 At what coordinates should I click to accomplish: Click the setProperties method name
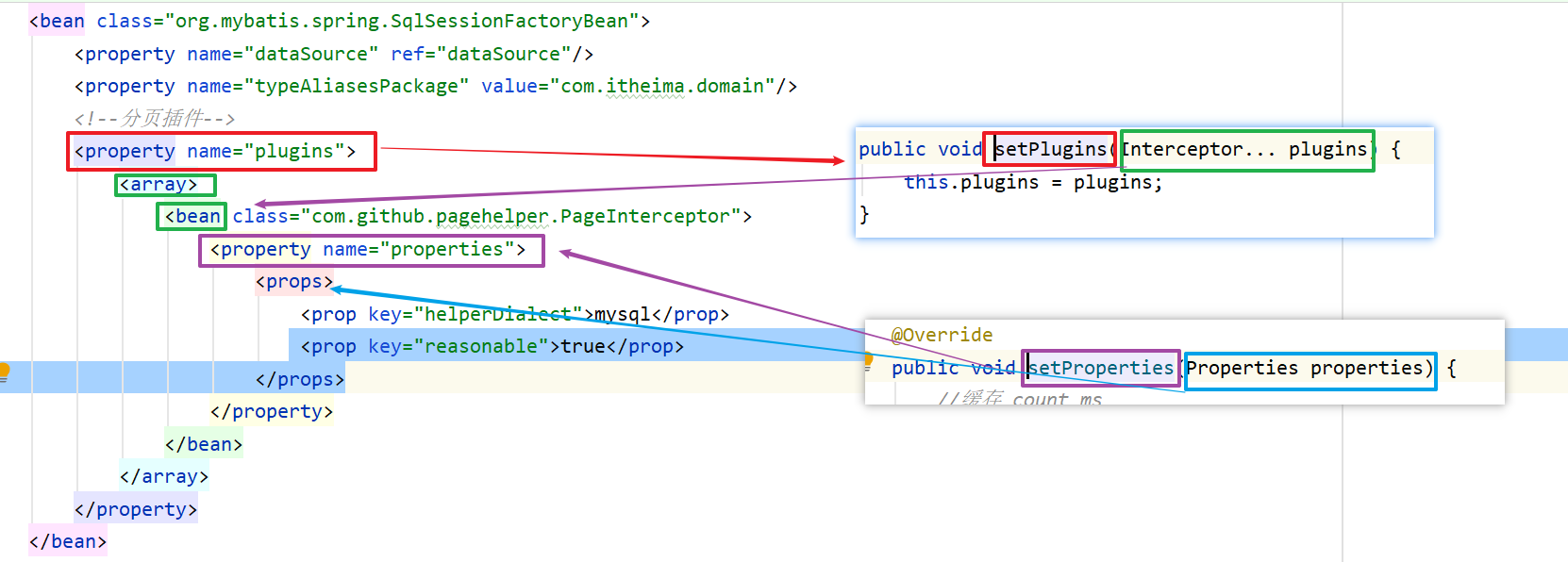click(x=1101, y=368)
